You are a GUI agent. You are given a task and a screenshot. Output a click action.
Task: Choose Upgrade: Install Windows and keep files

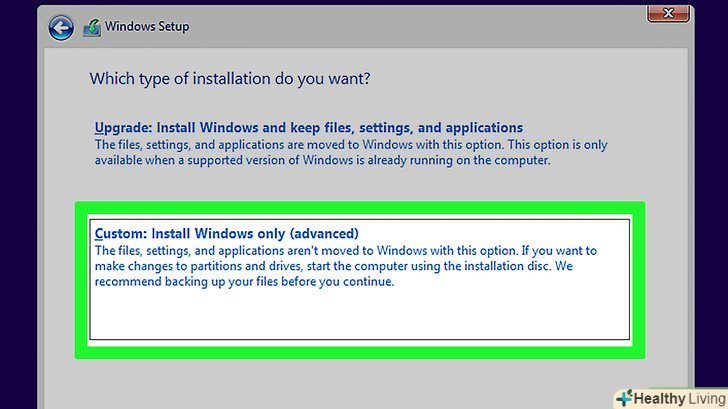coord(308,128)
